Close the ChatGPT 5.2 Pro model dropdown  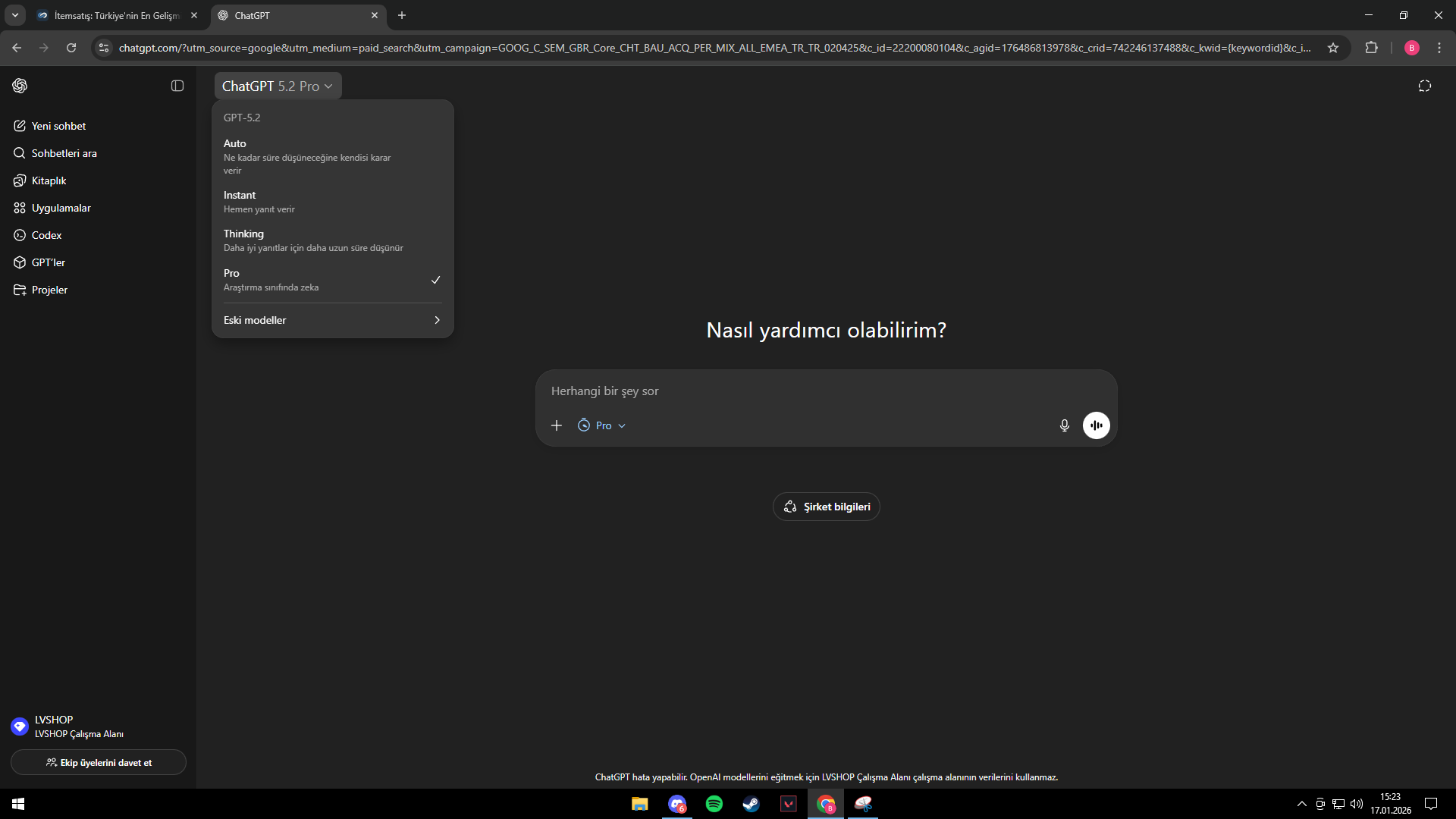(278, 86)
